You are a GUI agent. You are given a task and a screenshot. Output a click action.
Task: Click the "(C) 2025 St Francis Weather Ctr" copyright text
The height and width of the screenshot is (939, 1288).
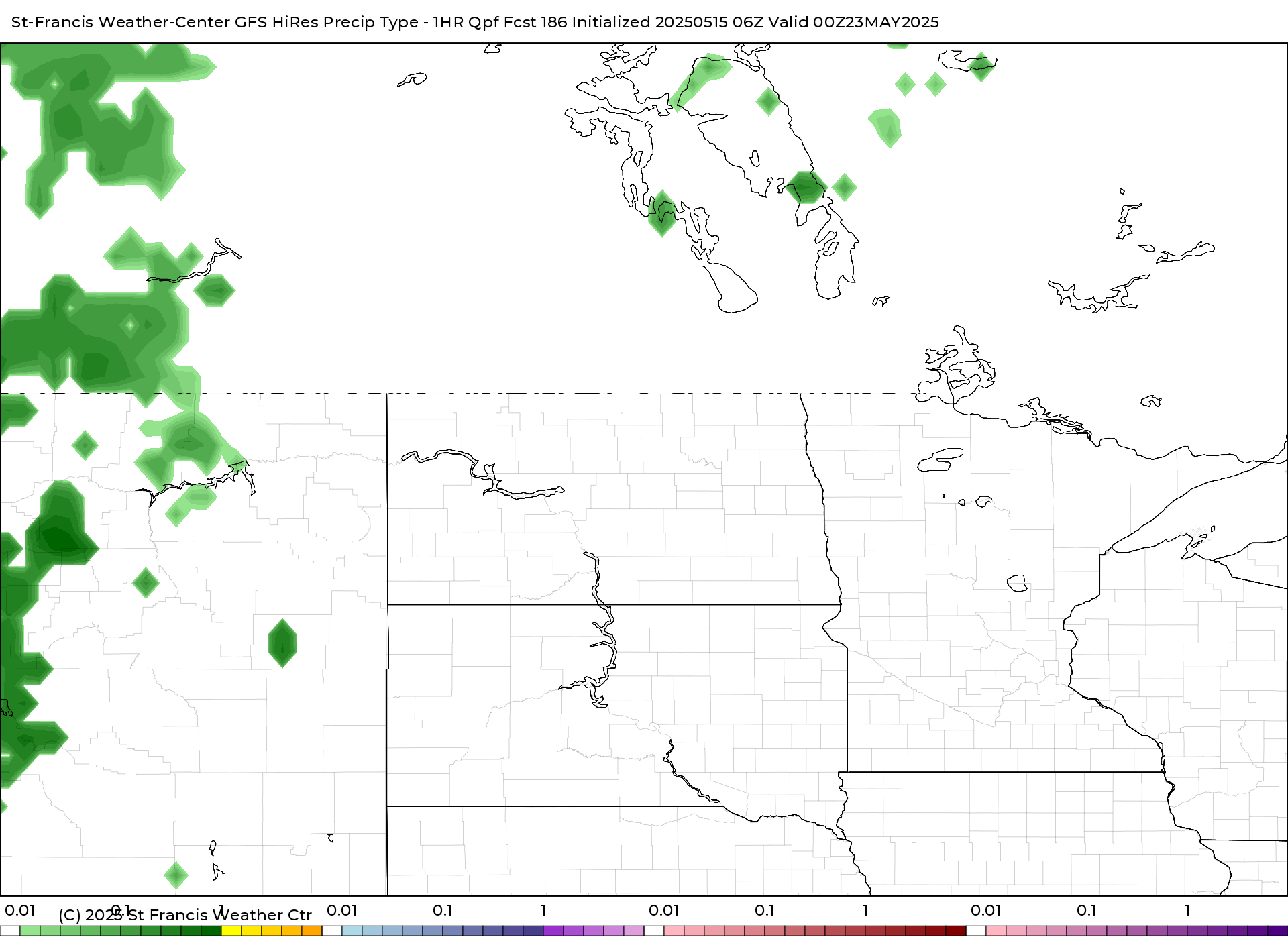click(185, 915)
